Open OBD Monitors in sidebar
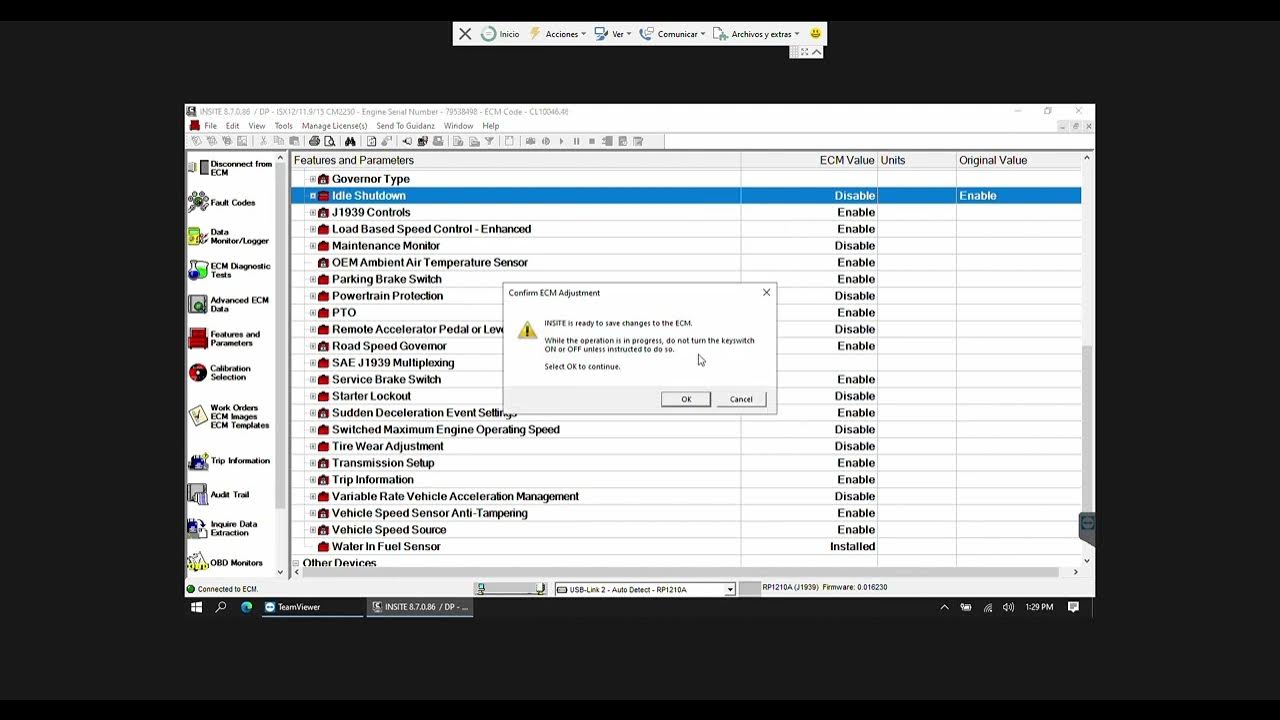The height and width of the screenshot is (720, 1280). 226,562
